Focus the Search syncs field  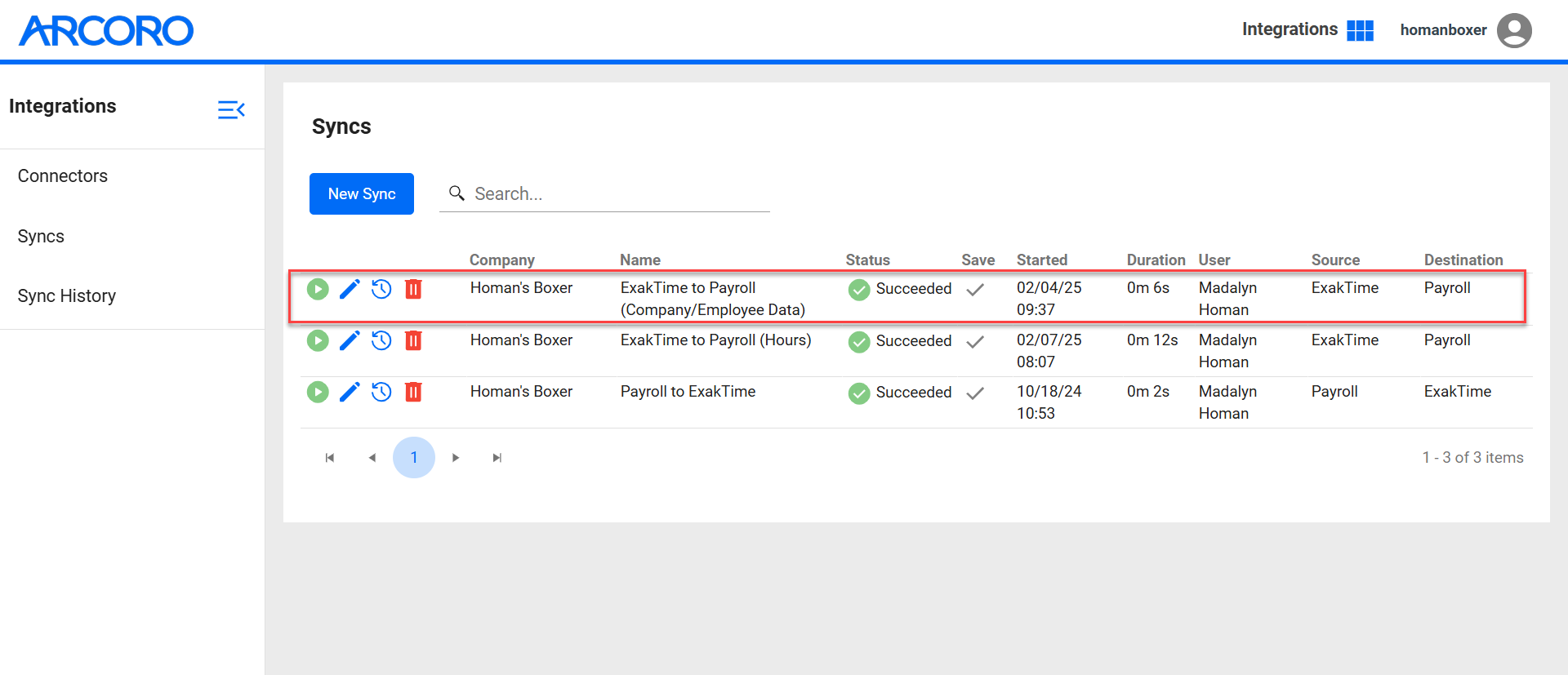604,193
